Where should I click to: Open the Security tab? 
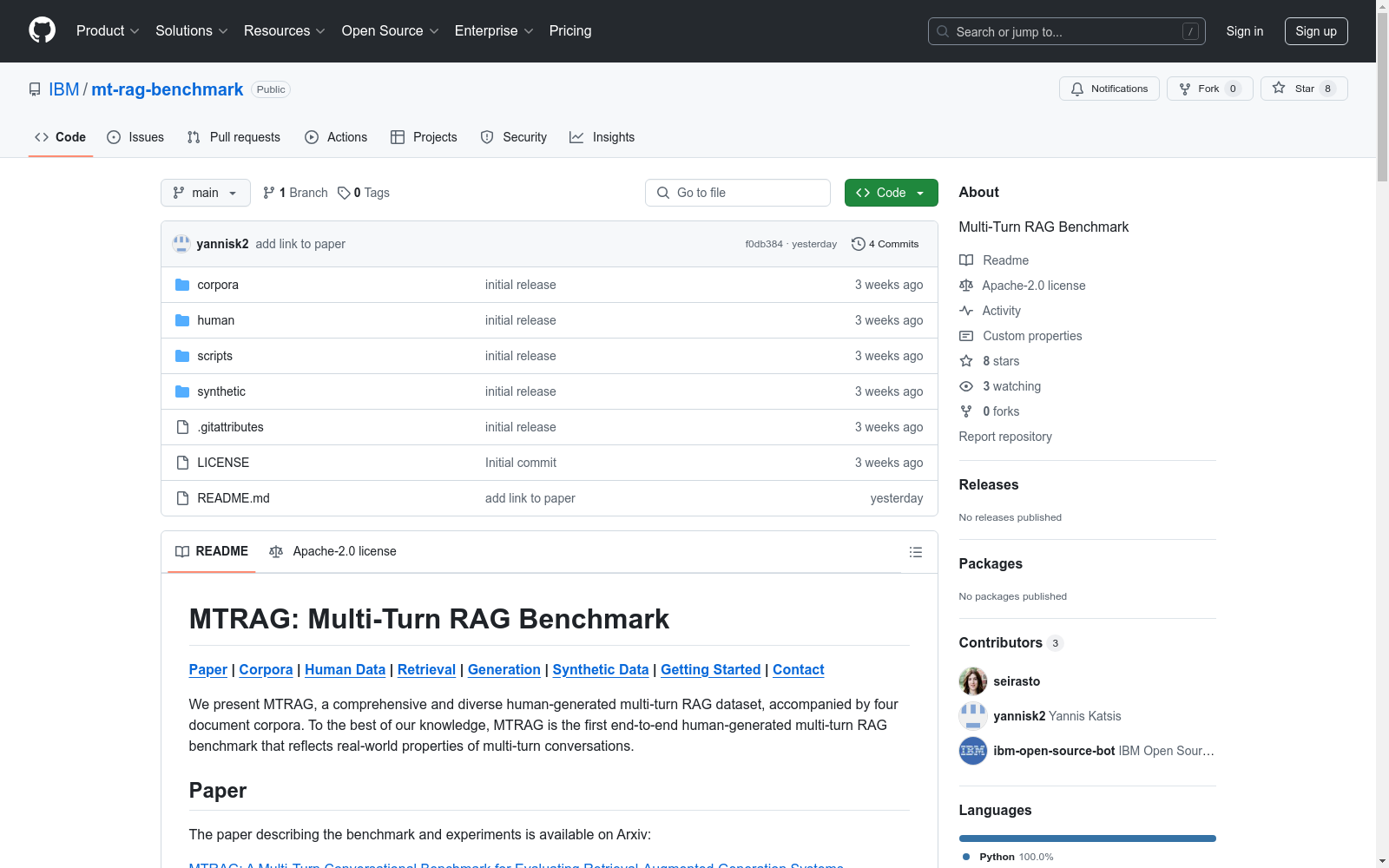pos(514,137)
